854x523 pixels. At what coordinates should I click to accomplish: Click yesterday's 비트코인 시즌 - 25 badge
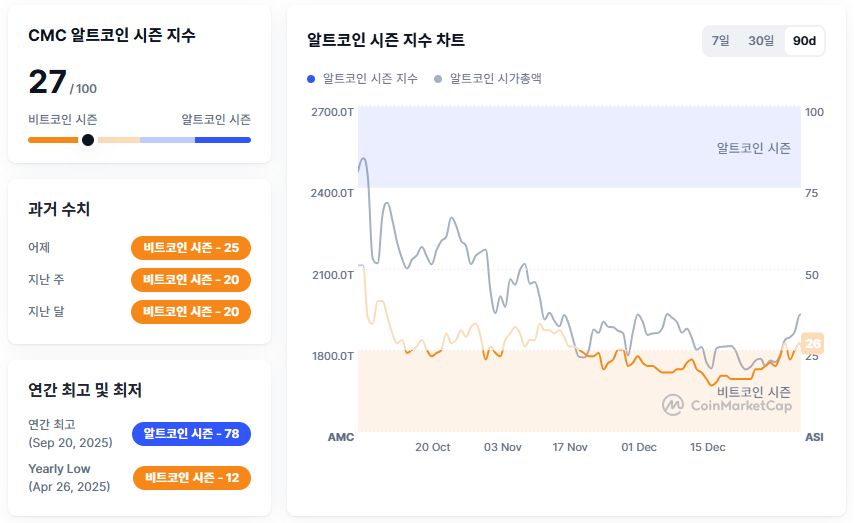tap(191, 248)
